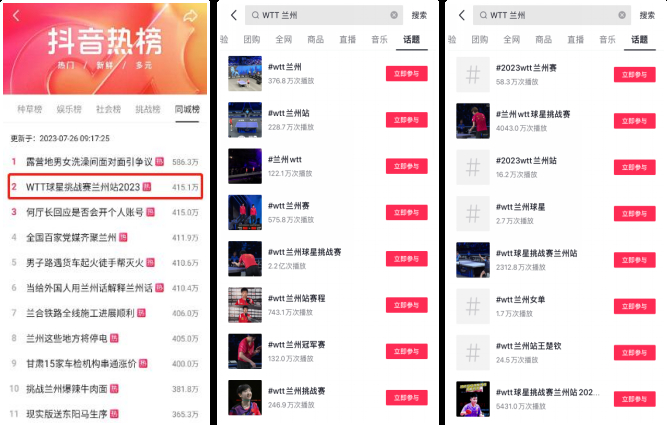Focus the WTT 兰州 search field in the right panel
The width and height of the screenshot is (667, 425).
(x=552, y=15)
